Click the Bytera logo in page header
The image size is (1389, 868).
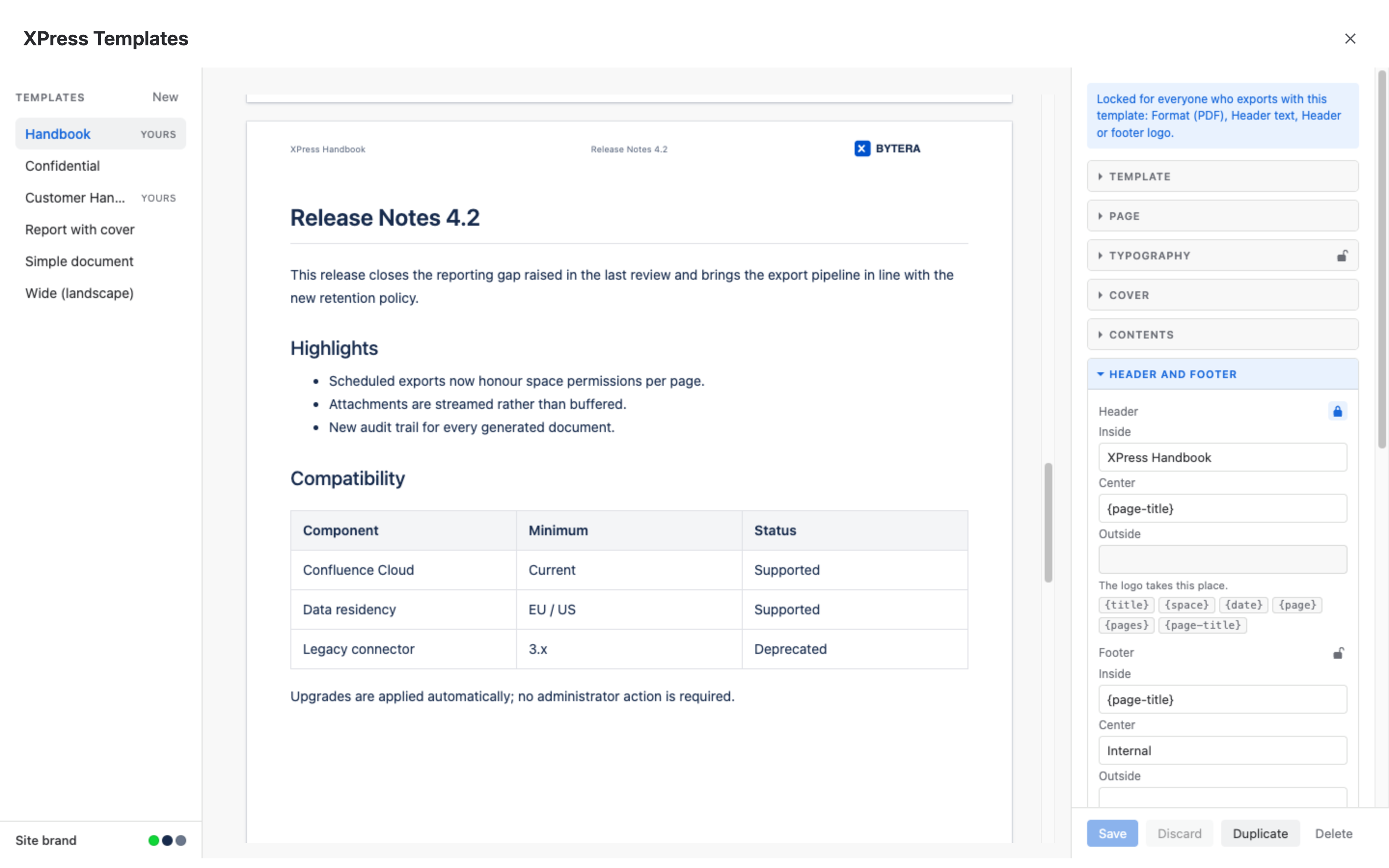point(887,149)
